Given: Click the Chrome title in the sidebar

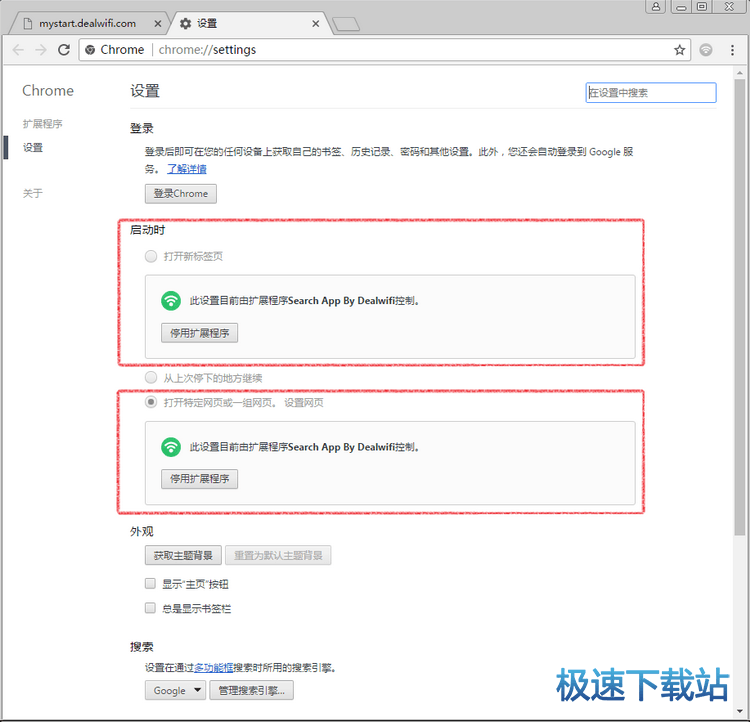Looking at the screenshot, I should 48,91.
